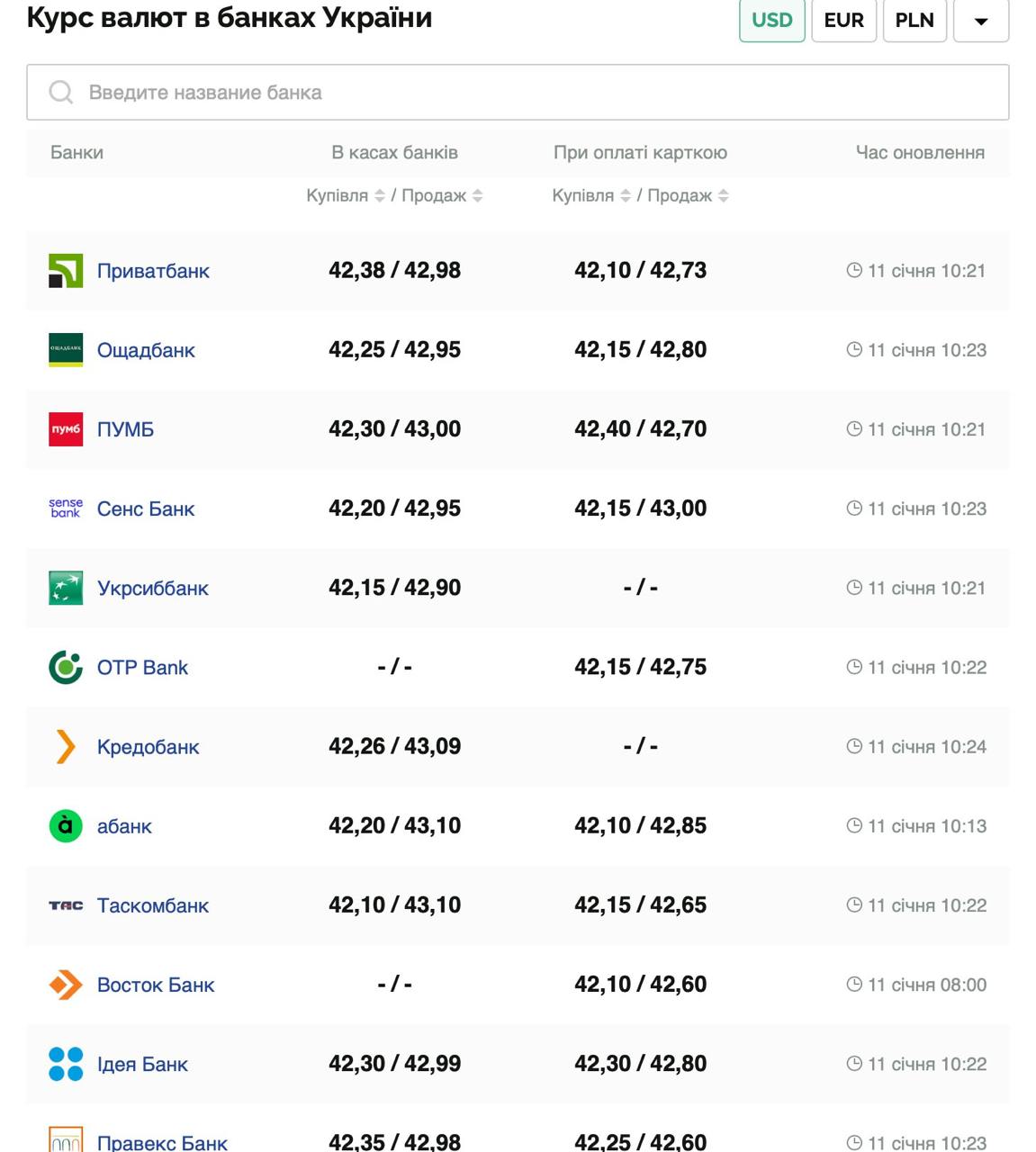
Task: Switch to the PLN currency tab
Action: tap(914, 20)
